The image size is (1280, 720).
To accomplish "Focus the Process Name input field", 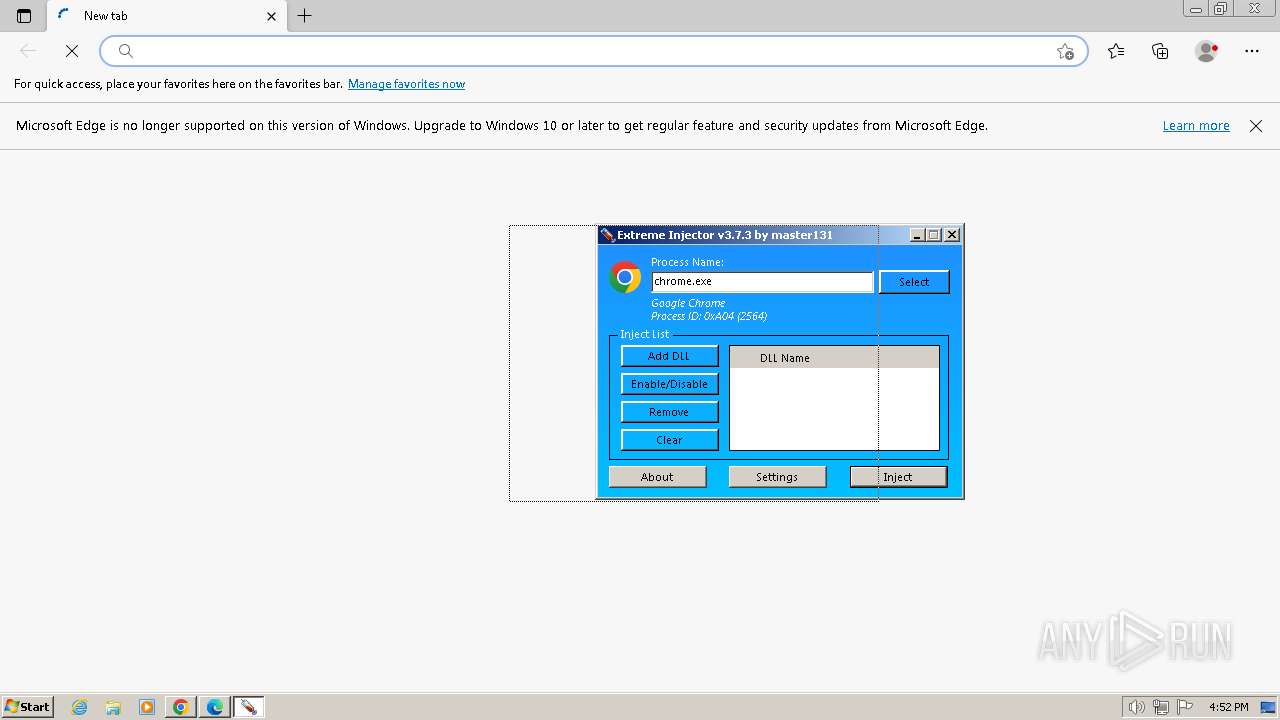I will (x=762, y=282).
